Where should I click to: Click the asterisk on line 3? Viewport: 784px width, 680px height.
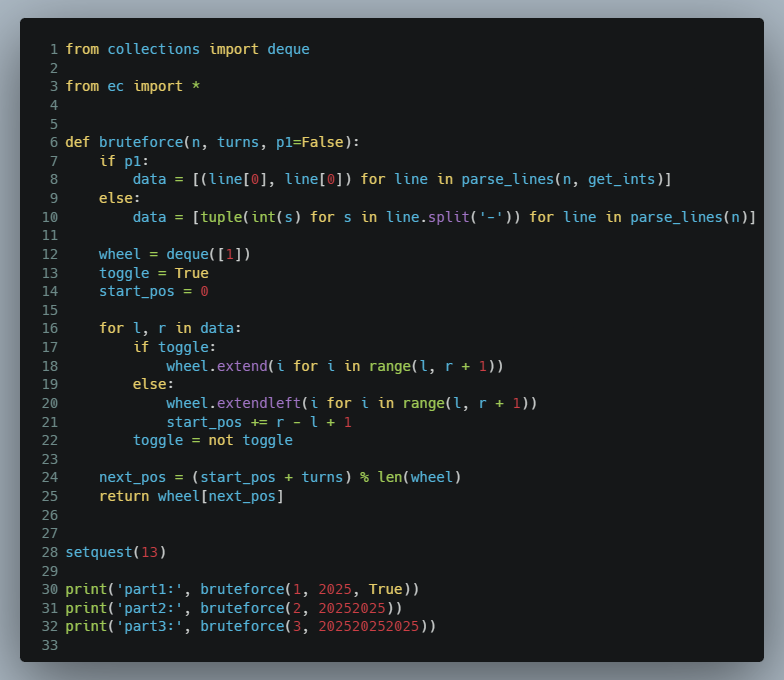pos(196,86)
